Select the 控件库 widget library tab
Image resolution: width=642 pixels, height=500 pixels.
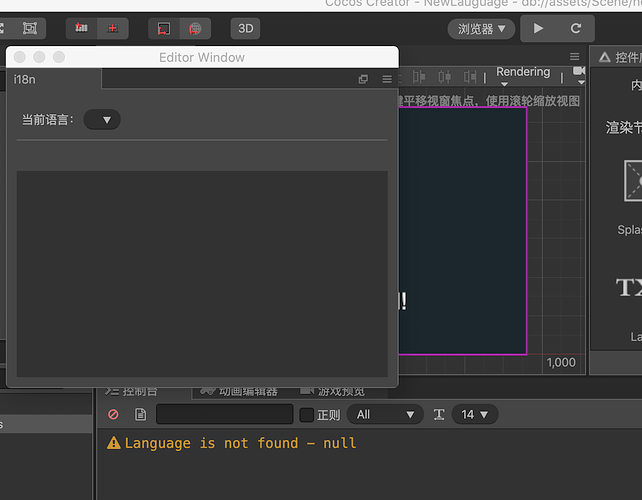[620, 57]
